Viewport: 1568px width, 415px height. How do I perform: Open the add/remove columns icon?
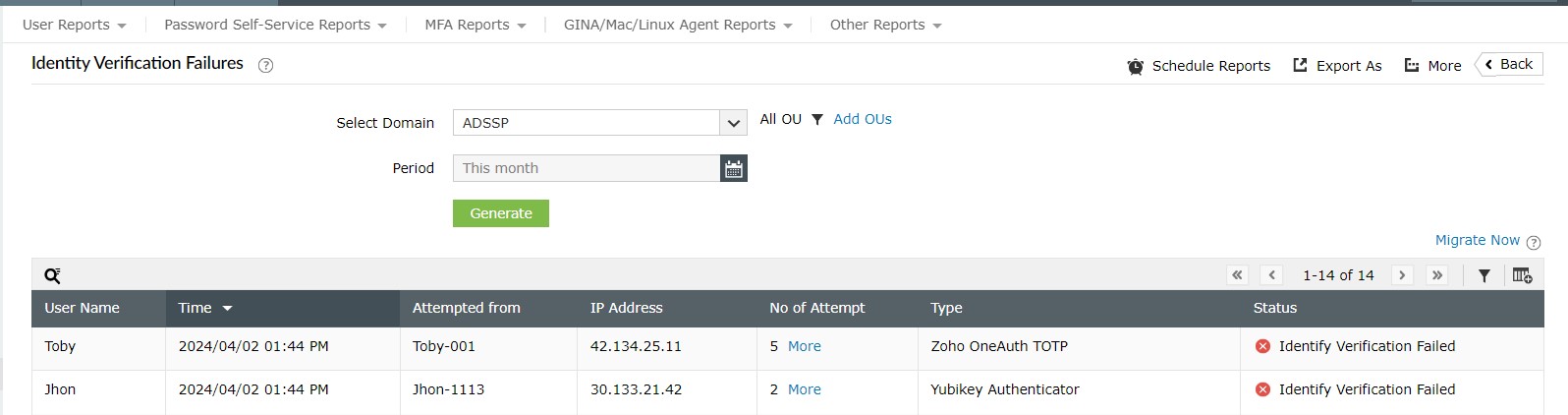coord(1522,275)
